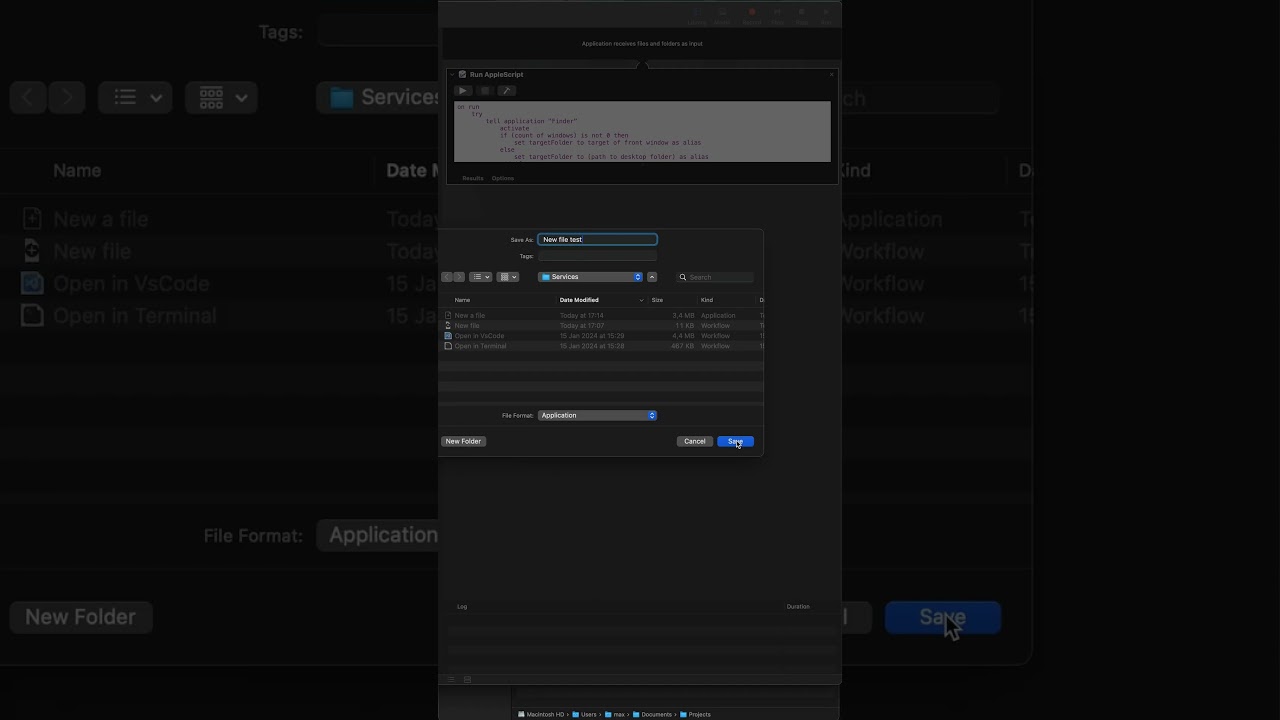The height and width of the screenshot is (720, 1280).
Task: Show variables split view icon in Automator
Action: point(467,679)
